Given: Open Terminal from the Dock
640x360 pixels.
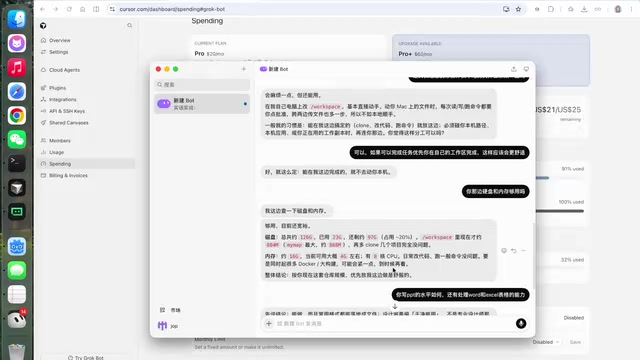Looking at the screenshot, I should point(17,163).
